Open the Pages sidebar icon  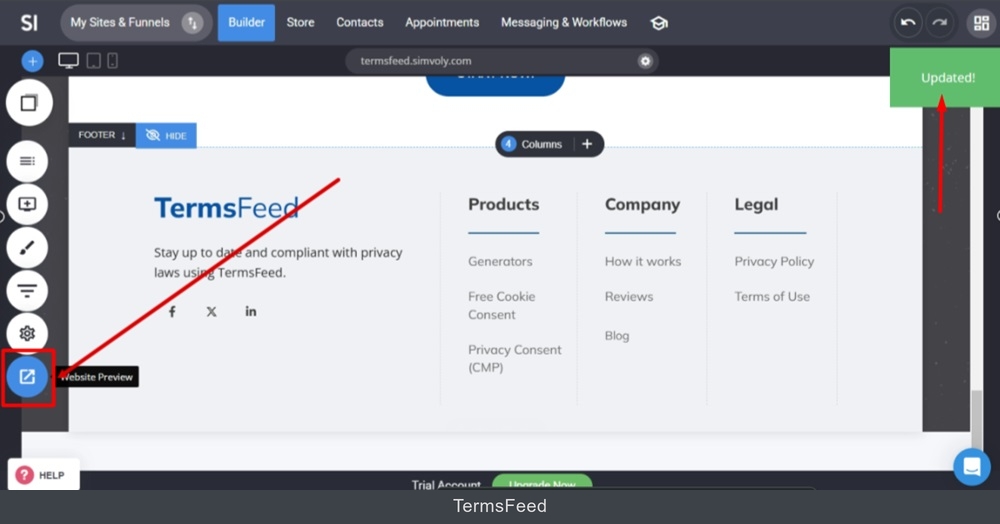point(29,103)
